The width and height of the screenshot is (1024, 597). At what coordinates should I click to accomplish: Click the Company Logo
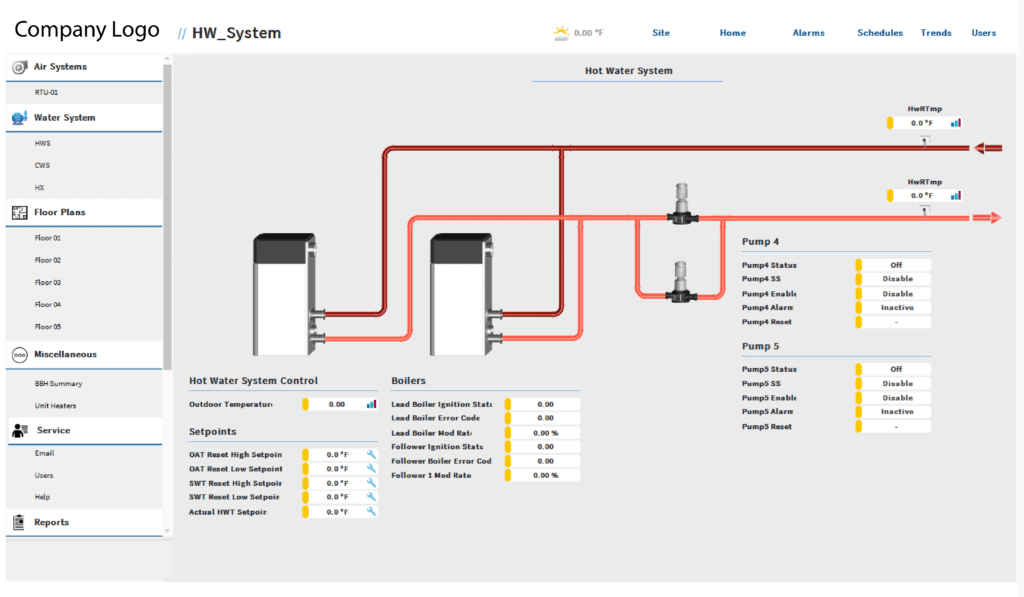pos(87,29)
